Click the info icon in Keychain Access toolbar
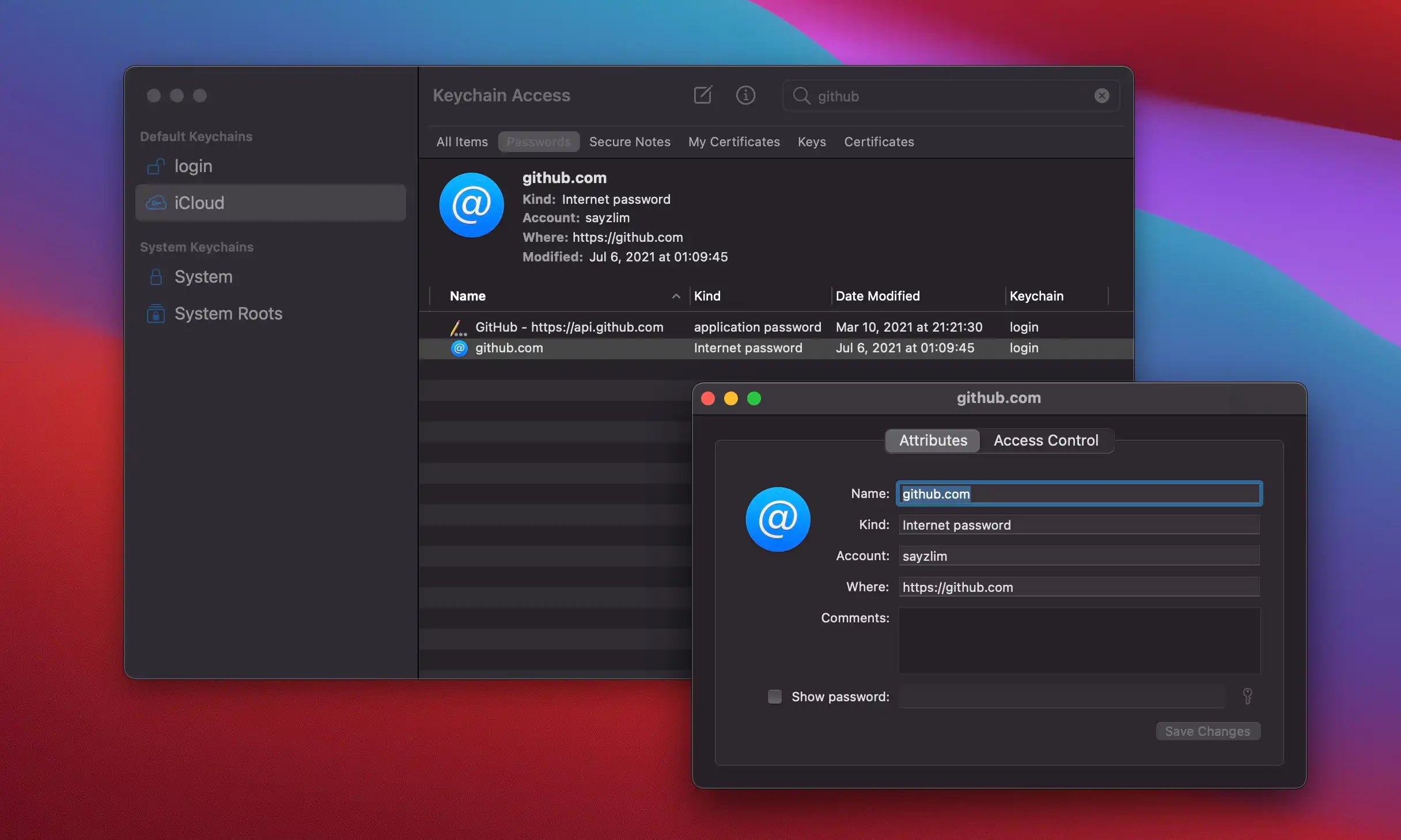This screenshot has width=1401, height=840. 745,95
